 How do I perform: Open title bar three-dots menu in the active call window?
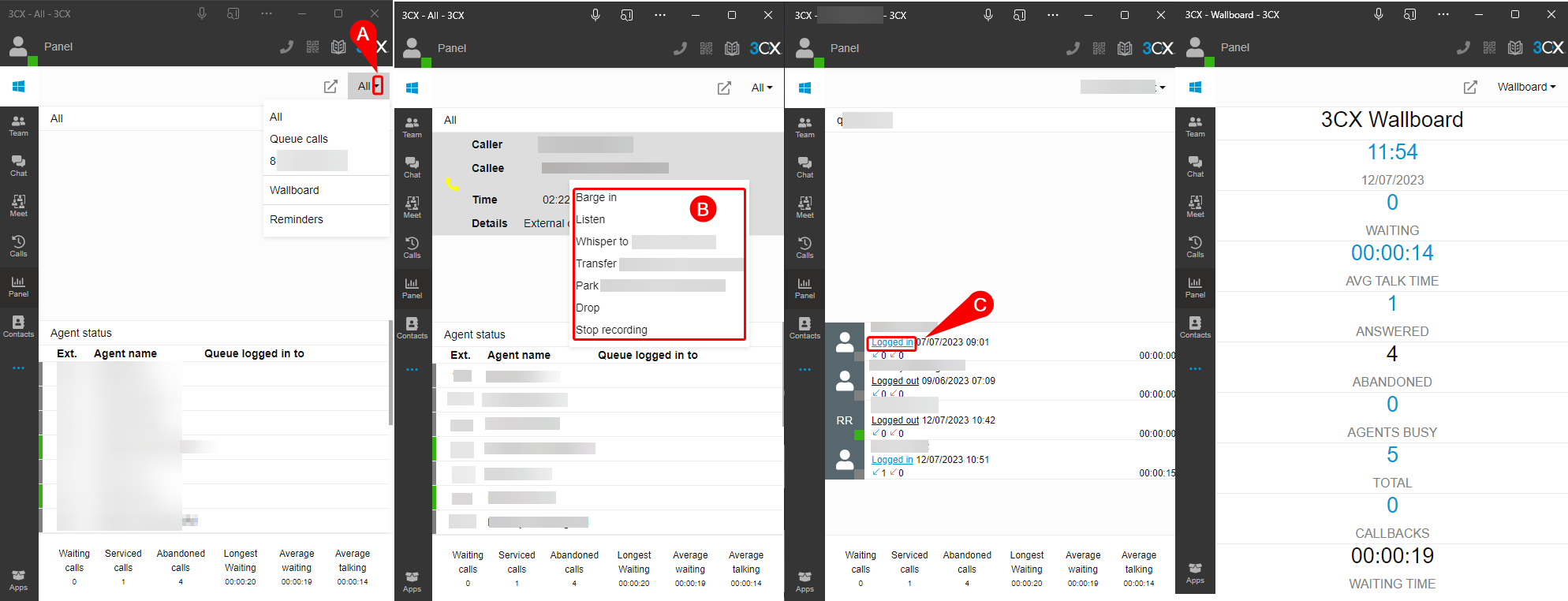coord(659,15)
